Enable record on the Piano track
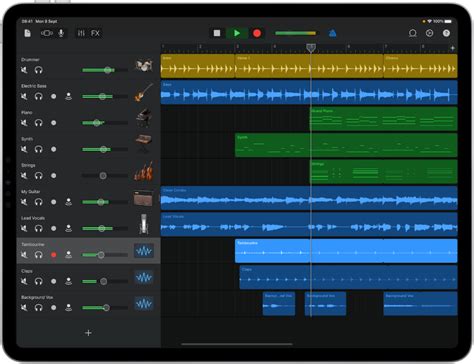This screenshot has height=364, width=474. (x=54, y=123)
